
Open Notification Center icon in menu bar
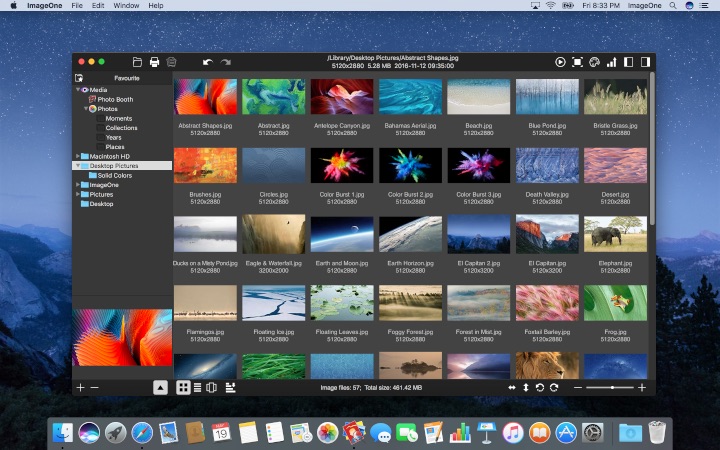coord(703,6)
